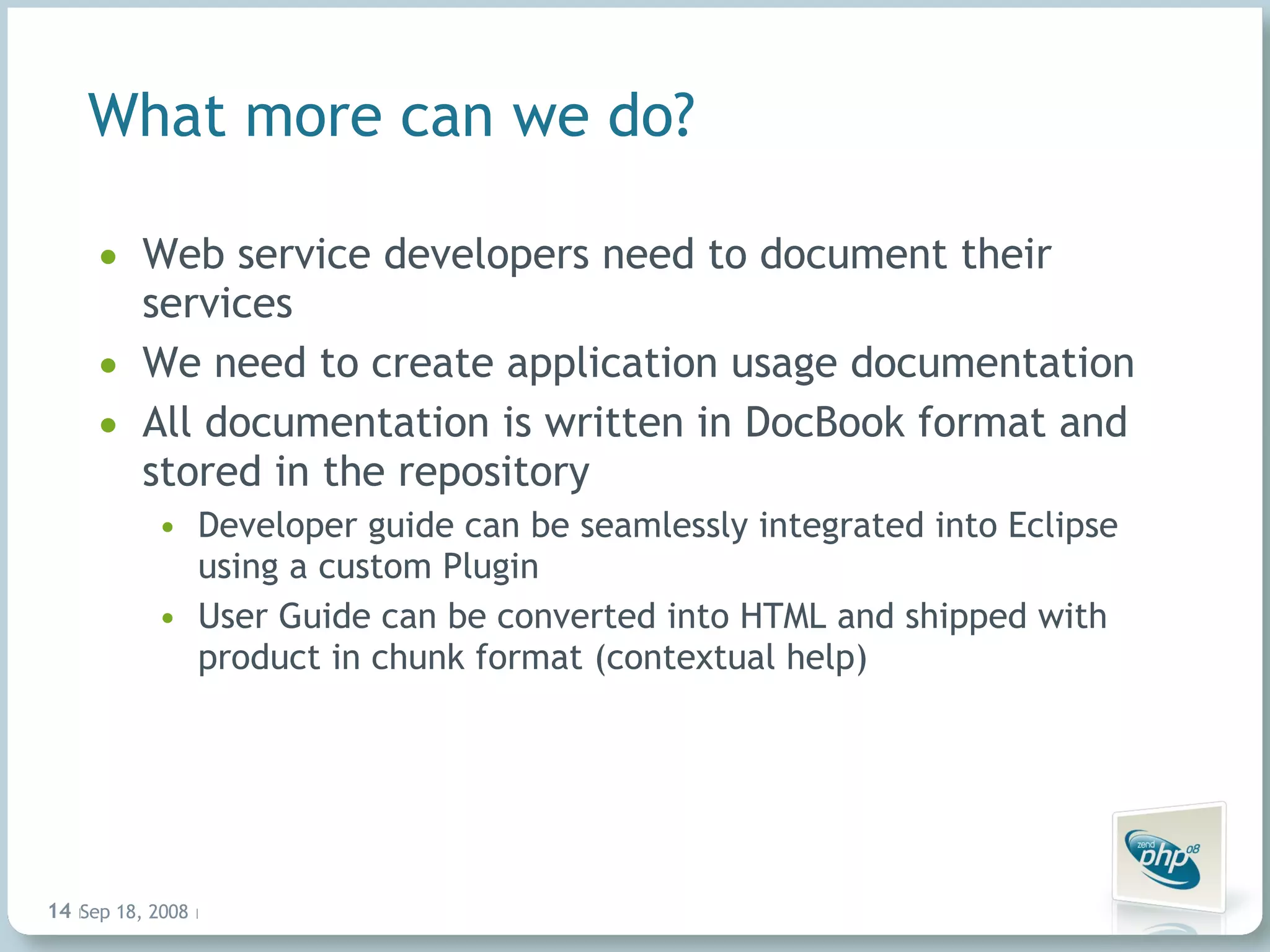The width and height of the screenshot is (1270, 952).
Task: Click the word 'repository' in the third bullet
Action: pos(493,472)
